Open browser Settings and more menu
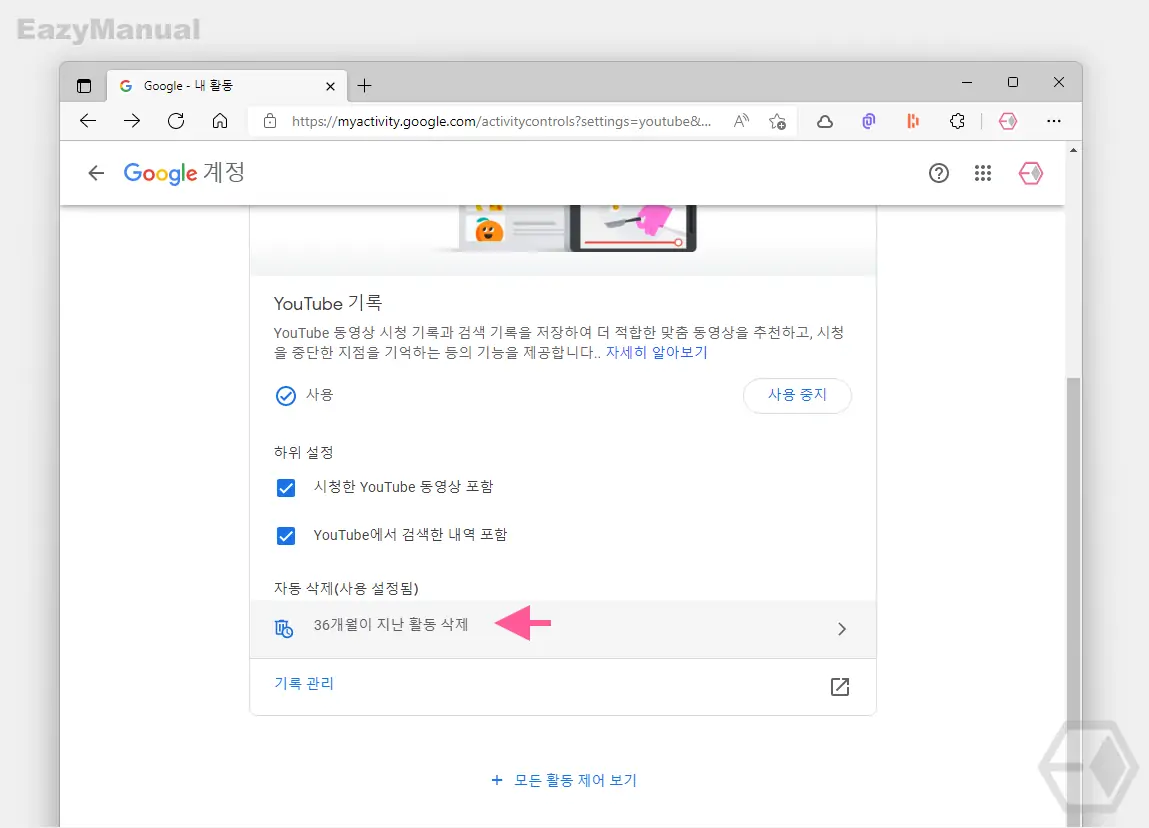Viewport: 1149px width, 828px height. pyautogui.click(x=1054, y=121)
